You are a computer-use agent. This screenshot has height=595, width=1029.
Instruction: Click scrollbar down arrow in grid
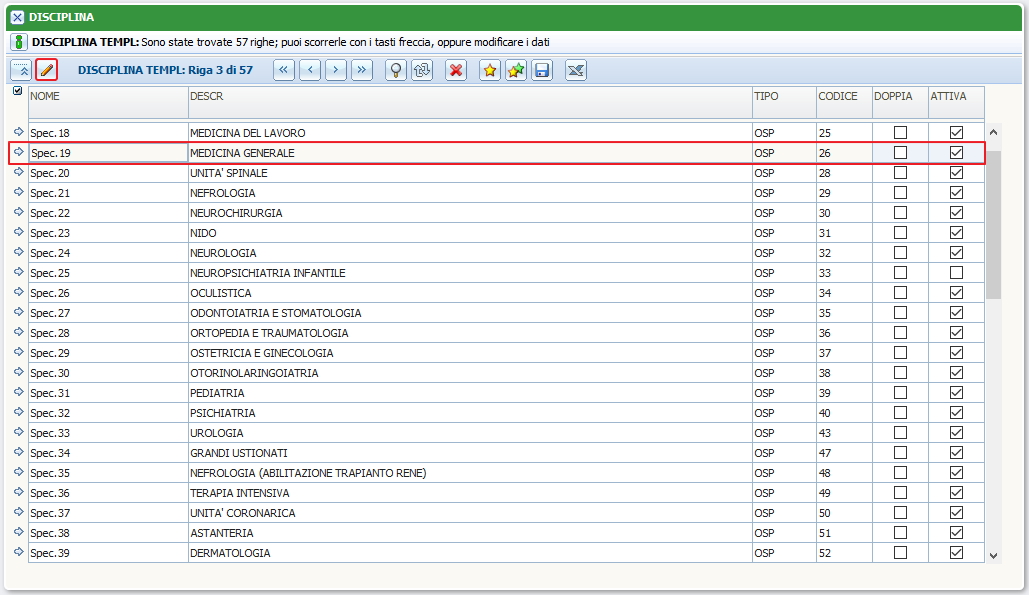pyautogui.click(x=993, y=555)
